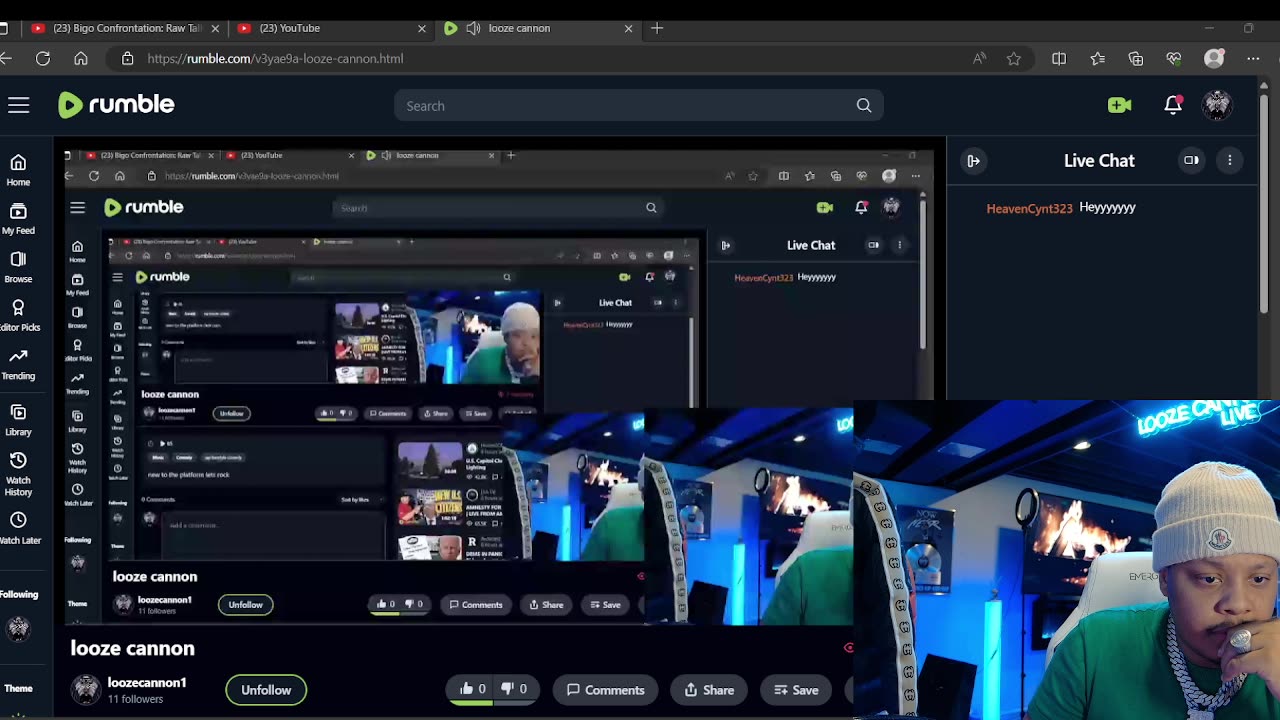Open Trending in the sidebar

pyautogui.click(x=18, y=364)
